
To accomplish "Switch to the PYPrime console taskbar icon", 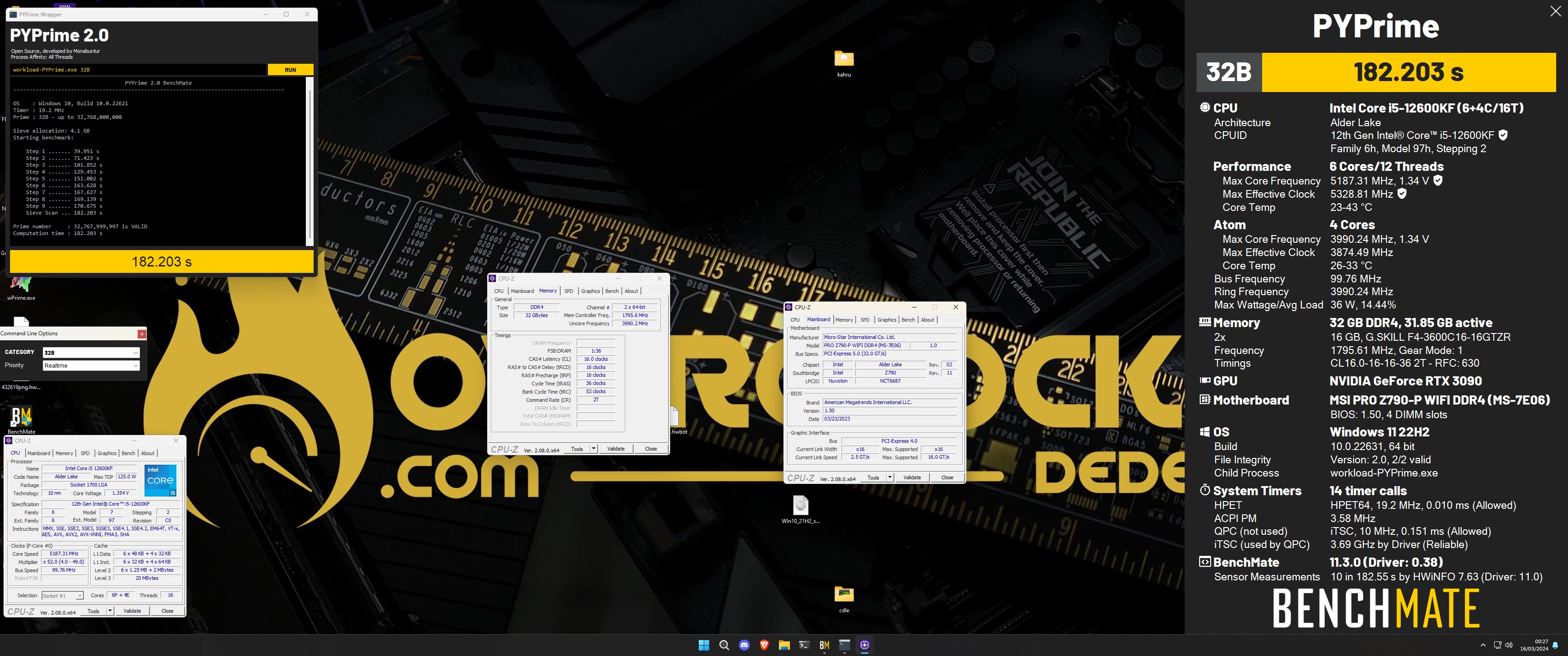I will pos(844,645).
